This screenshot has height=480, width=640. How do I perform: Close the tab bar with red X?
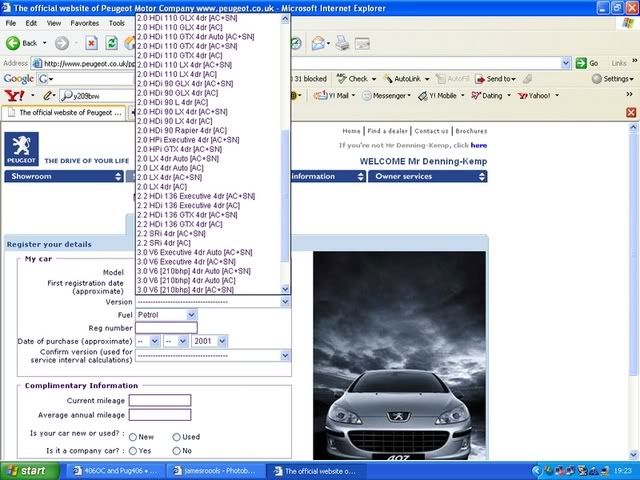(x=631, y=112)
